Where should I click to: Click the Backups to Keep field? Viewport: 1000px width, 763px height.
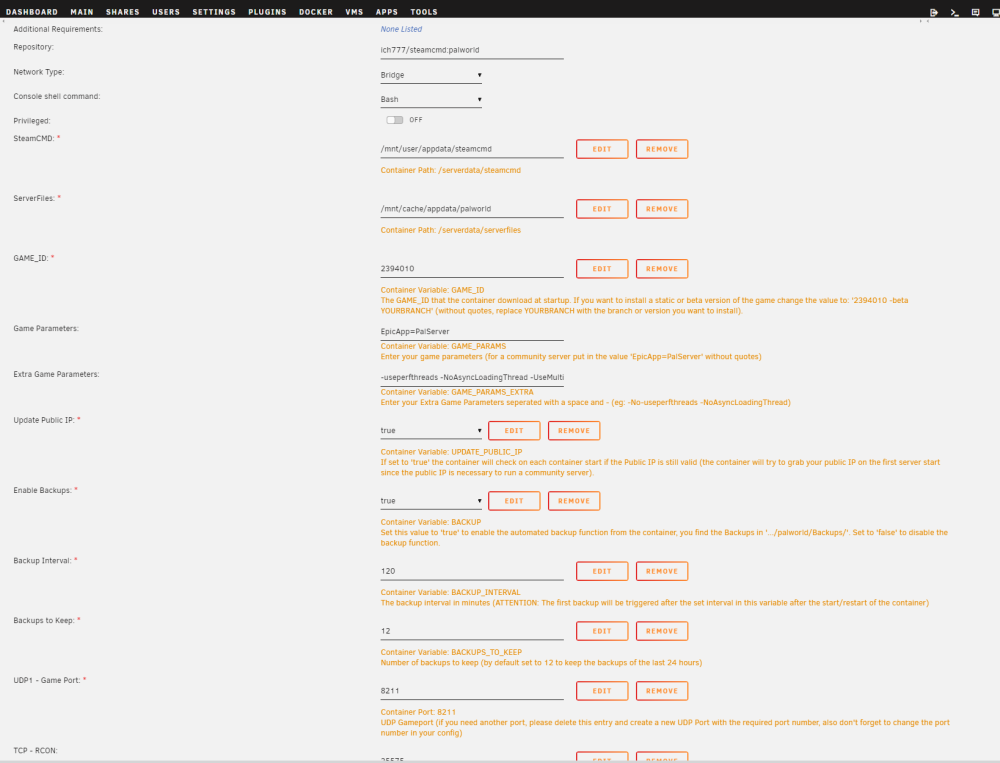point(472,632)
